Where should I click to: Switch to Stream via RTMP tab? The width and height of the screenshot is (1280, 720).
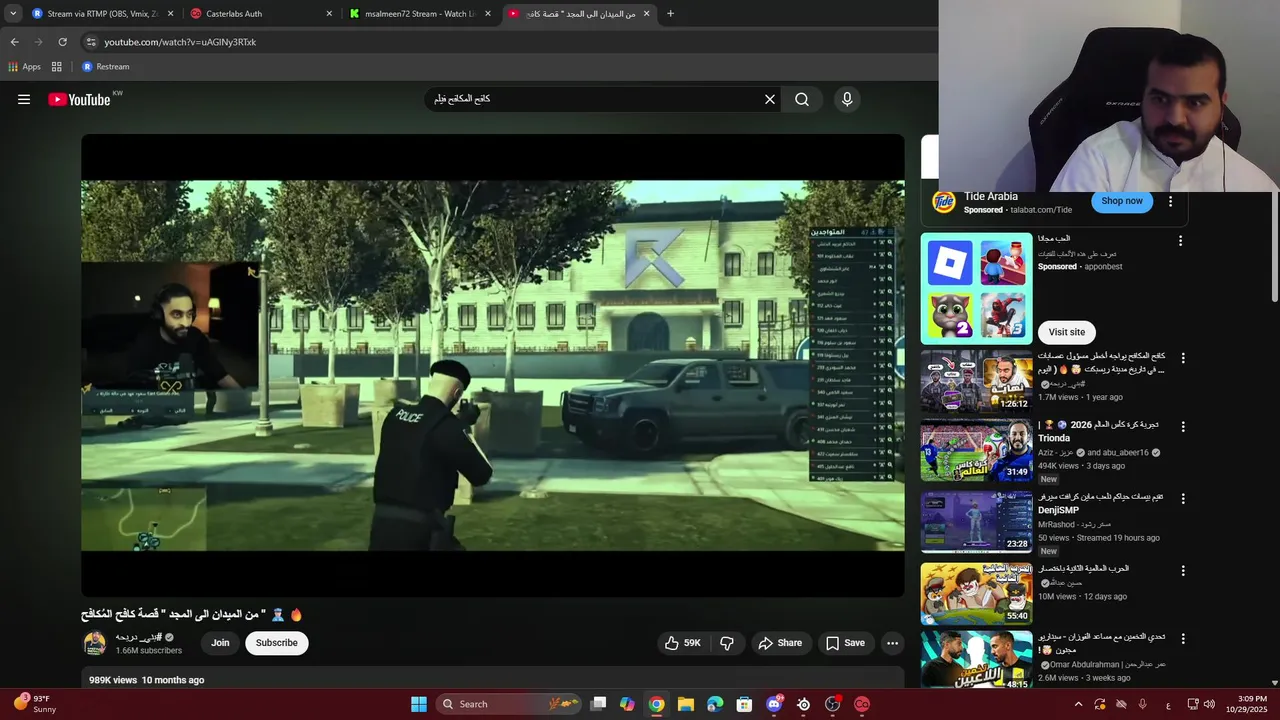click(x=103, y=14)
